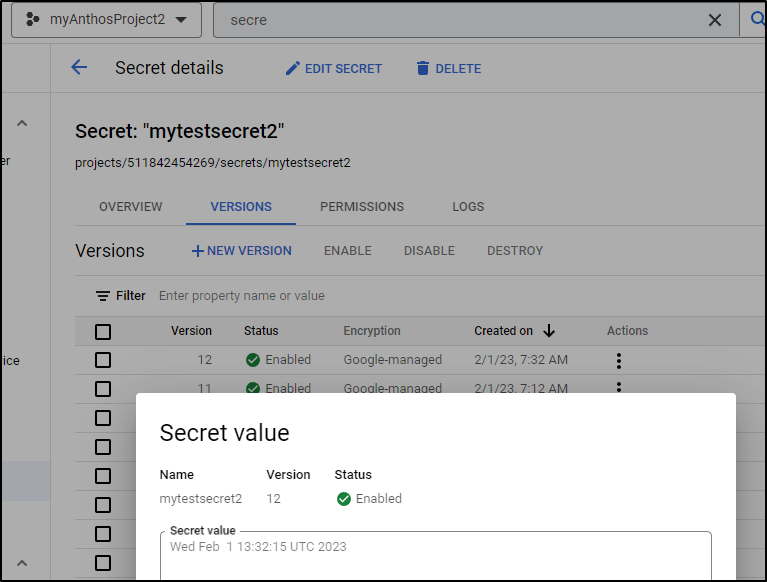Image resolution: width=767 pixels, height=582 pixels.
Task: Clear the search box with X
Action: coord(715,20)
